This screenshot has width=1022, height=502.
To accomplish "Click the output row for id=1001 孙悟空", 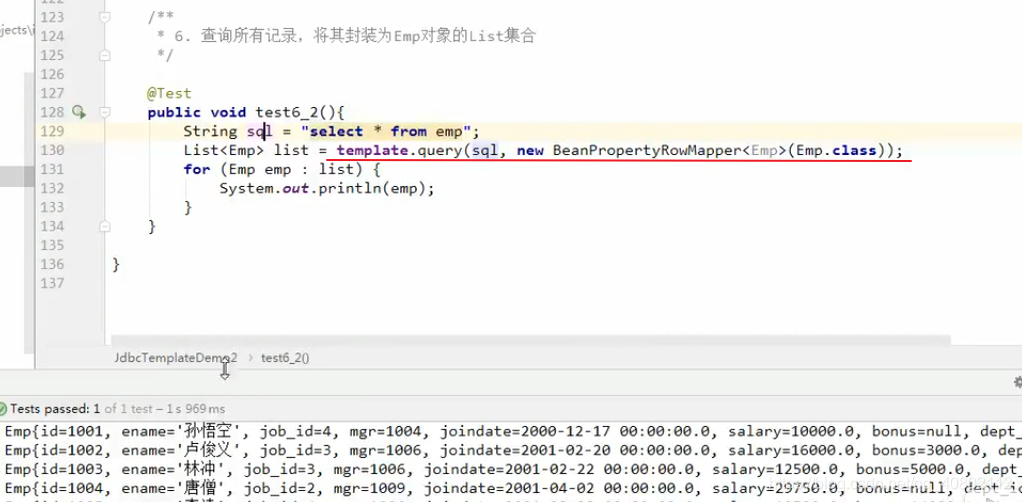I will pos(511,431).
